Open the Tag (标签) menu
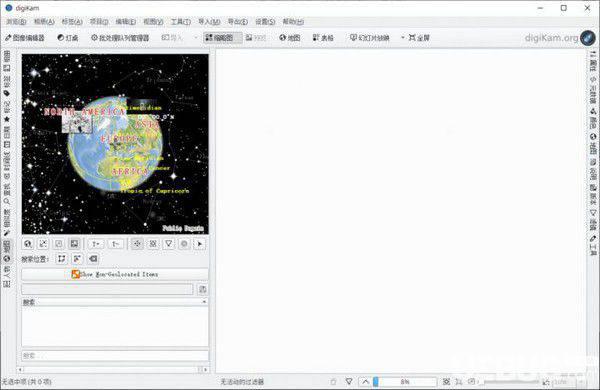Viewport: 600px width, 390px height. [x=72, y=22]
